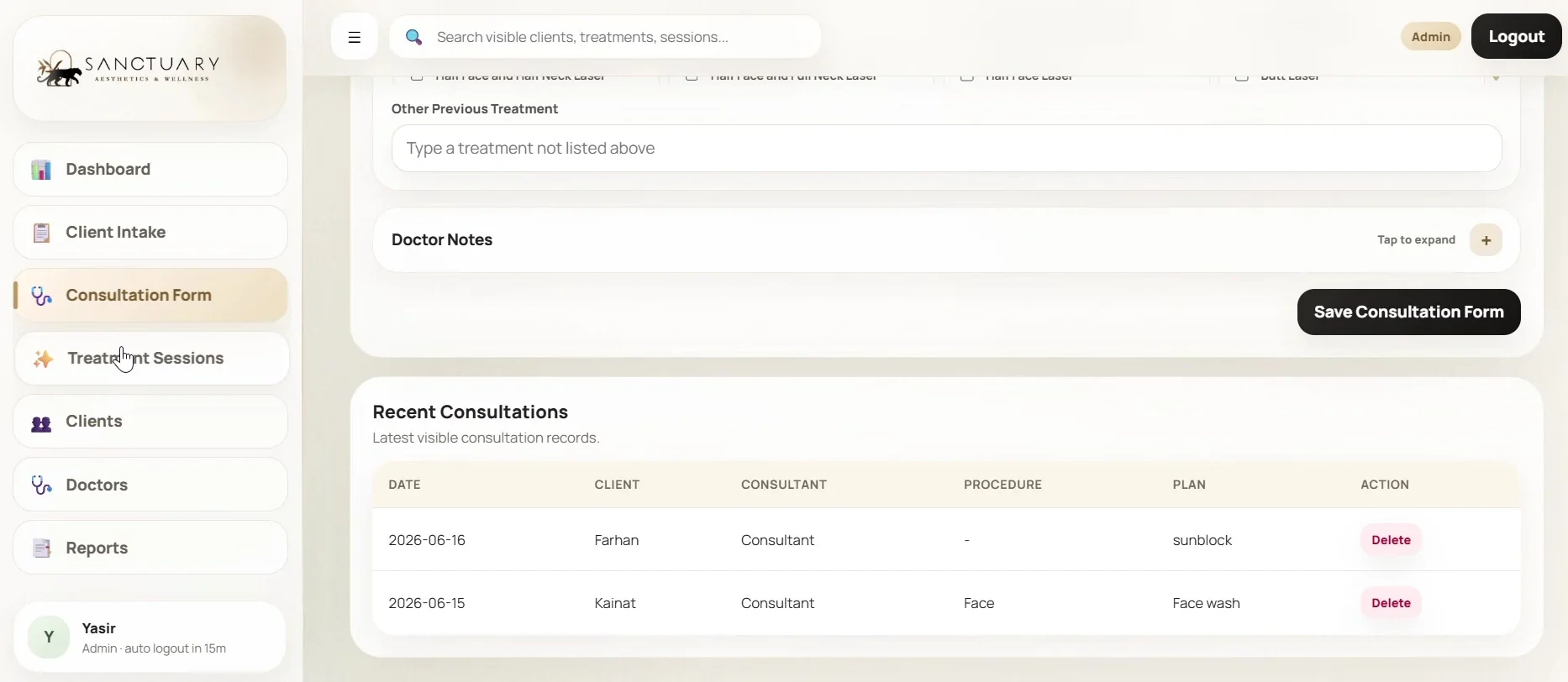1568x682 pixels.
Task: Toggle the hamburger sidebar menu button
Action: (355, 37)
